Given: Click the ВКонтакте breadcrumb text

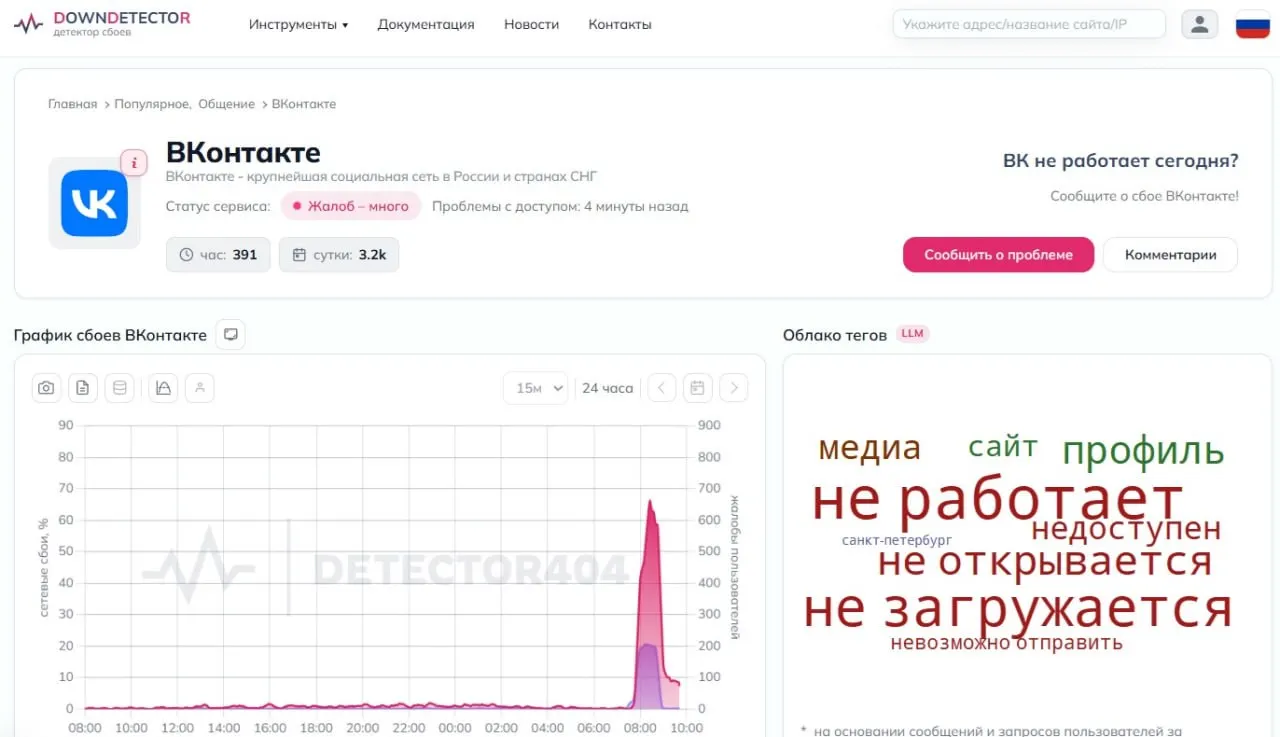Looking at the screenshot, I should (x=304, y=104).
